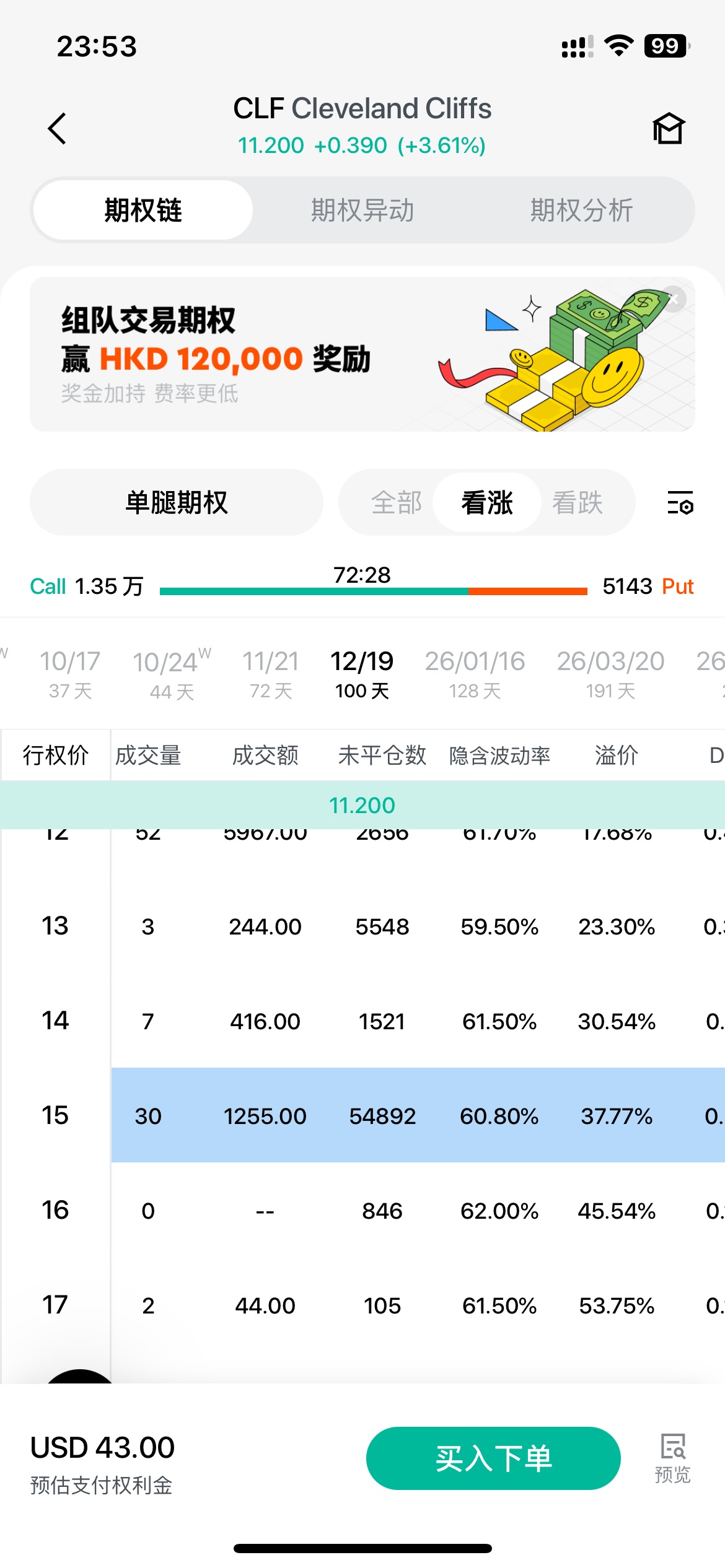The height and width of the screenshot is (1568, 725).
Task: Open the option chain filter settings icon
Action: click(680, 502)
